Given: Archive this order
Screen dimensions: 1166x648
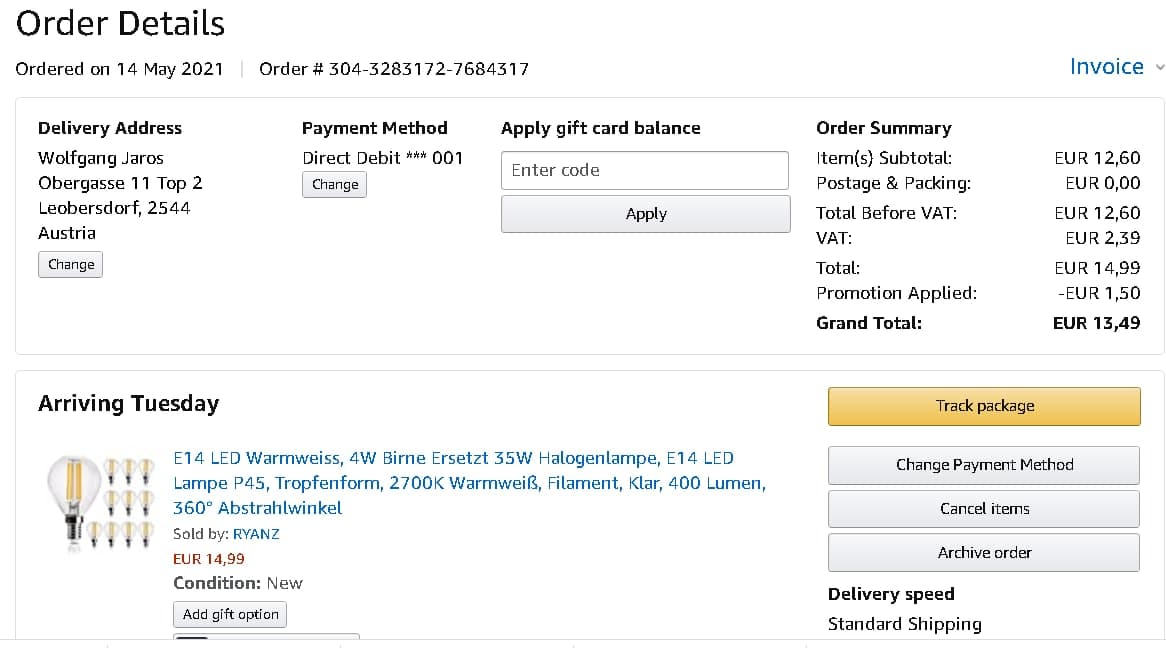Looking at the screenshot, I should click(x=984, y=553).
